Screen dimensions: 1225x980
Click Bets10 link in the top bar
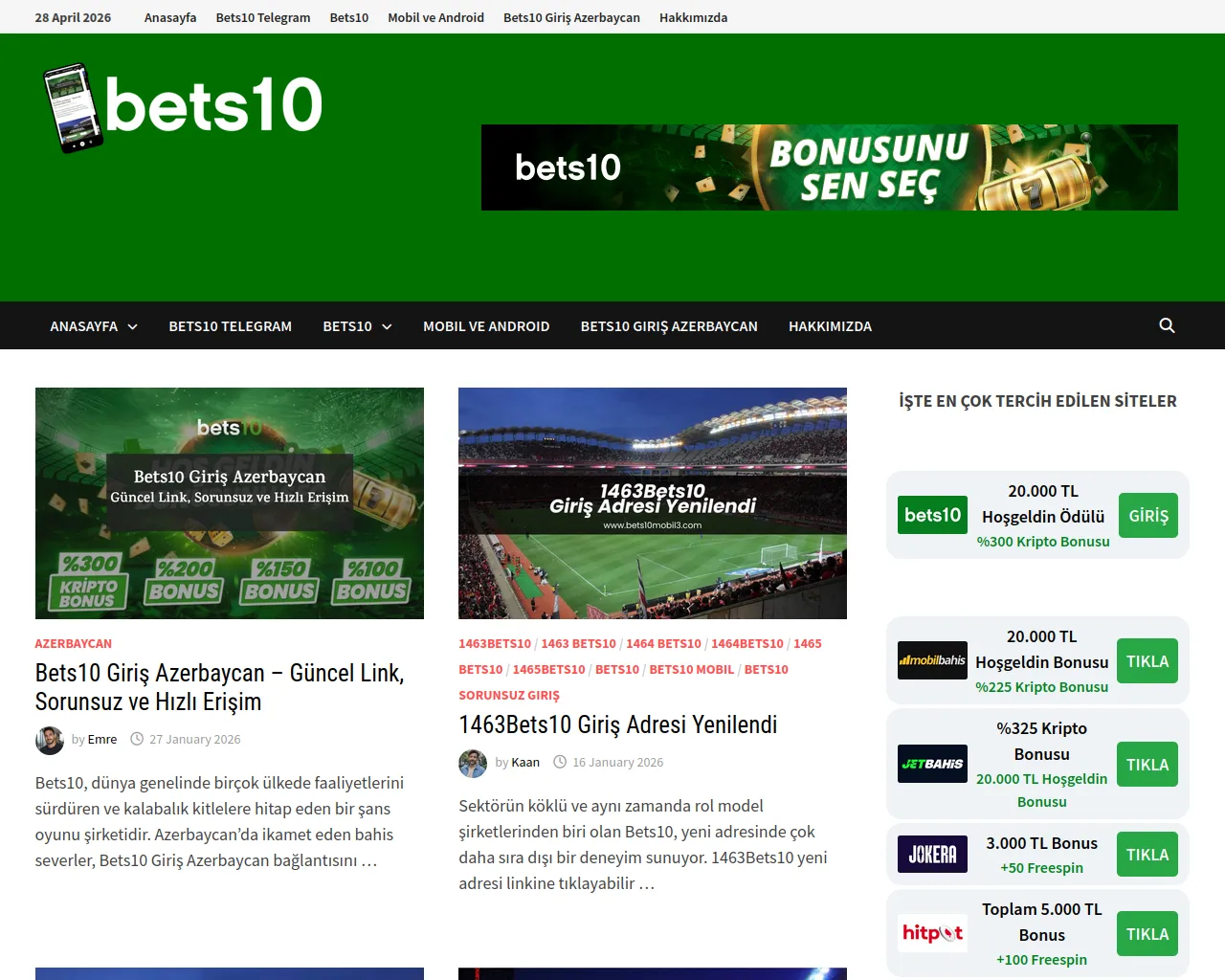(349, 17)
